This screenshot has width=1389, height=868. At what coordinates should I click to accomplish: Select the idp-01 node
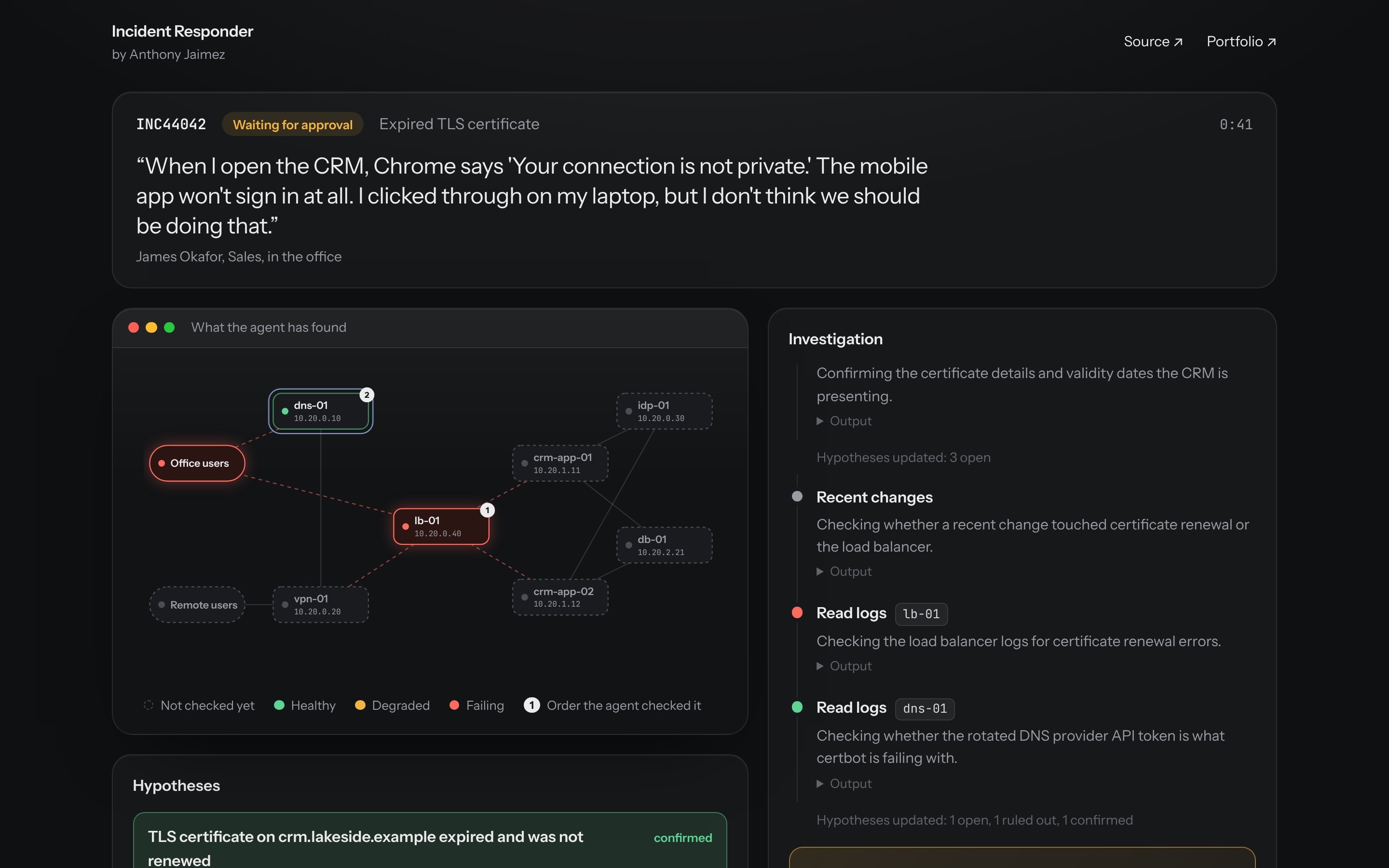point(665,411)
